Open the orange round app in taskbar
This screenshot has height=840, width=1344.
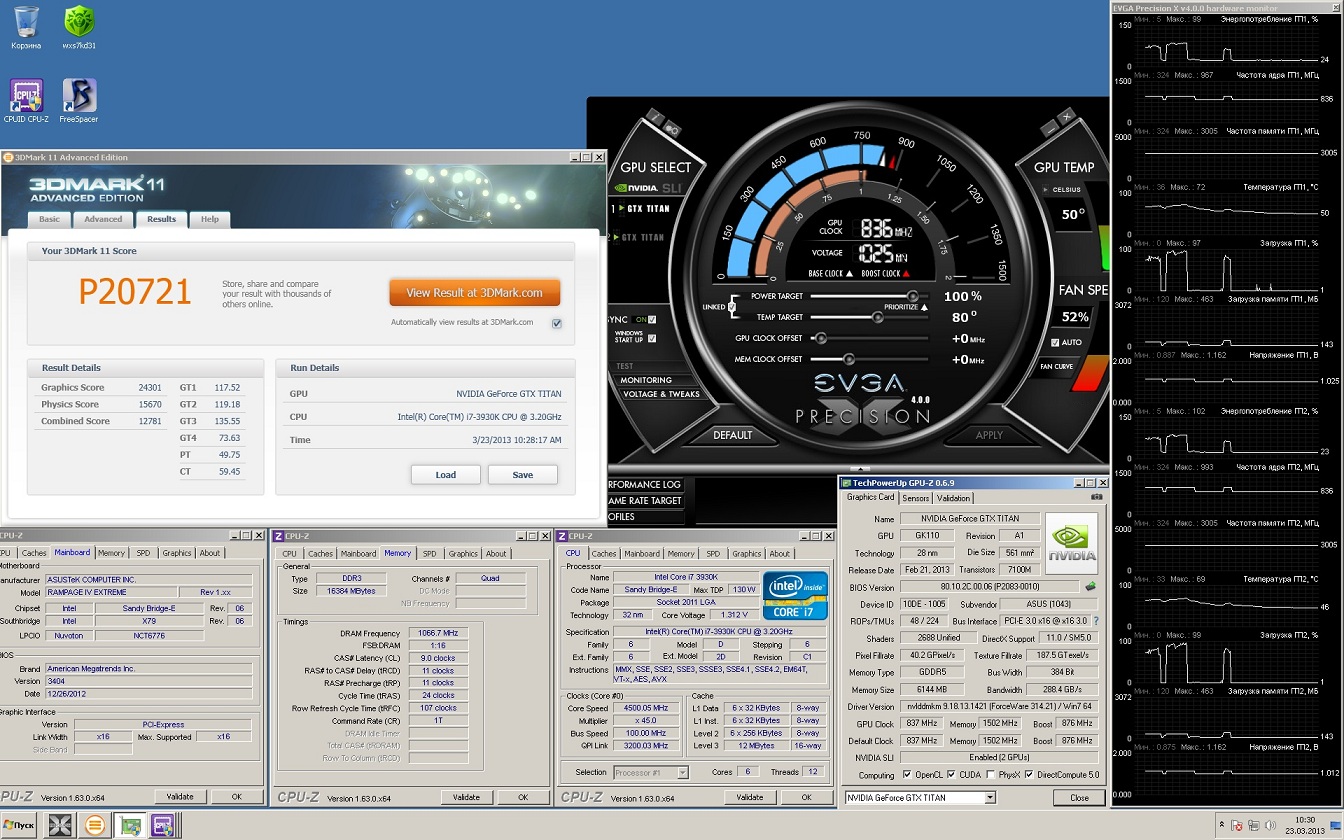(x=94, y=826)
